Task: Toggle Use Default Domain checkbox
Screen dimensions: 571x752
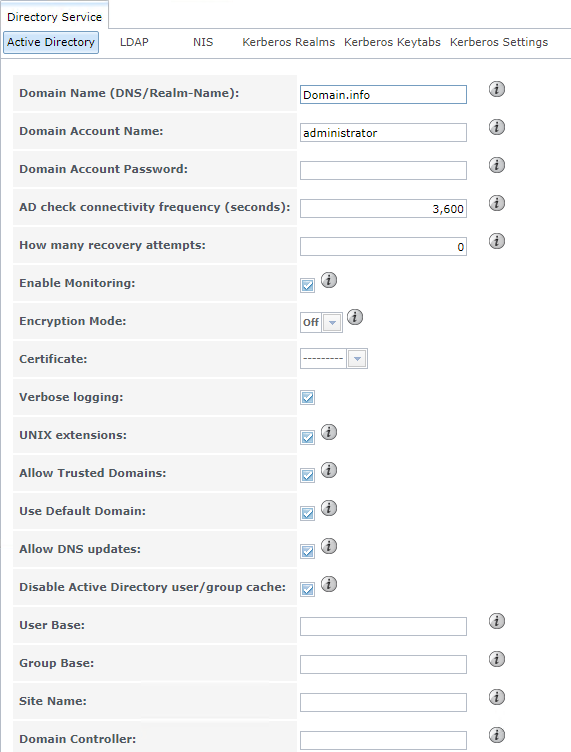Action: [x=308, y=513]
